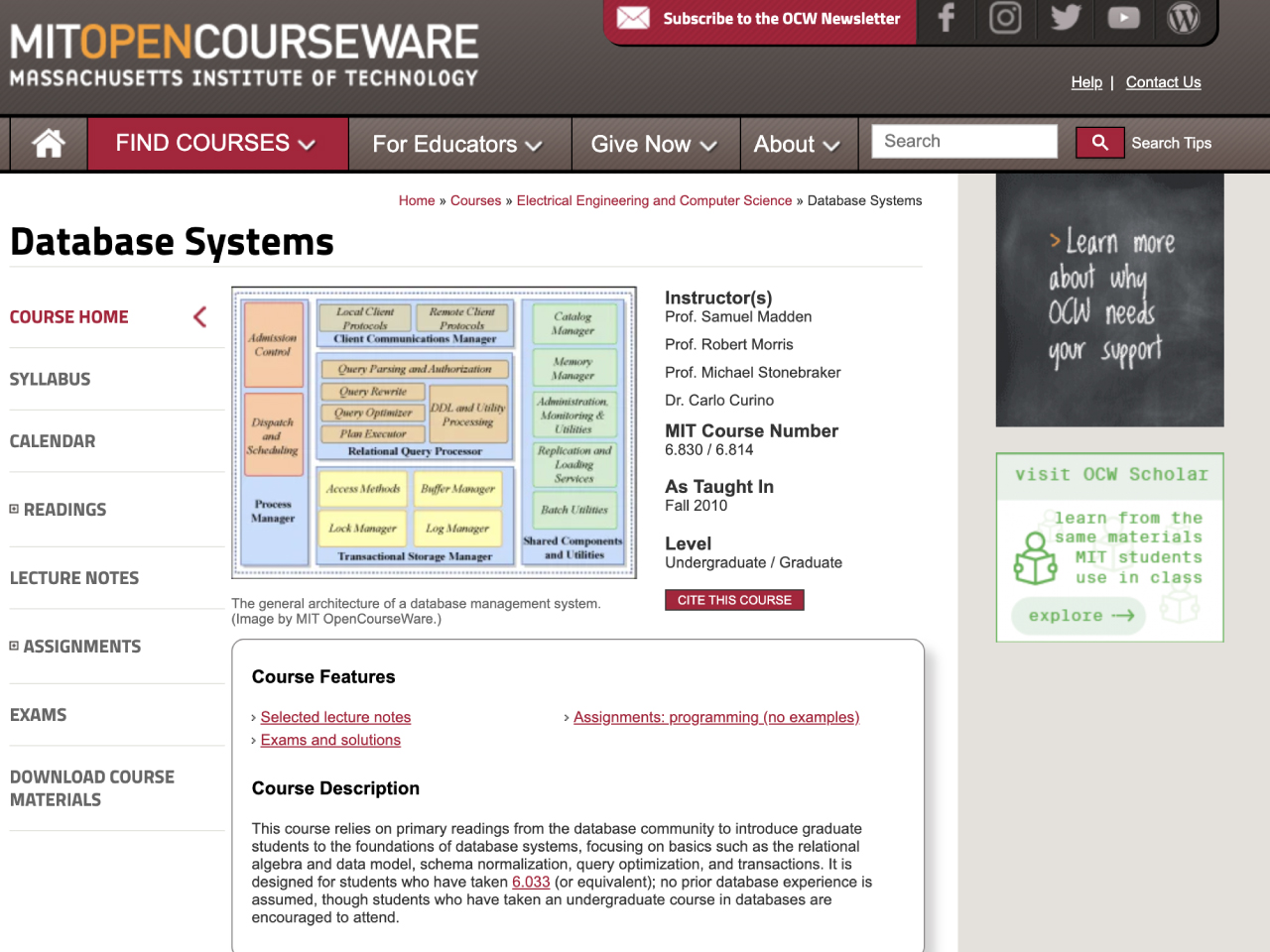Viewport: 1270px width, 952px height.
Task: Open the Calendar page
Action: click(x=53, y=441)
